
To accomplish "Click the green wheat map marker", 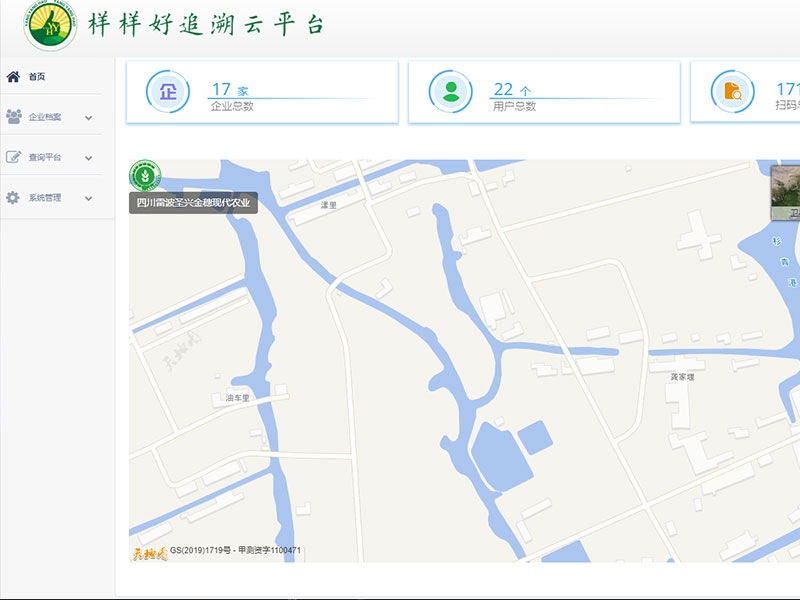I will pyautogui.click(x=145, y=176).
